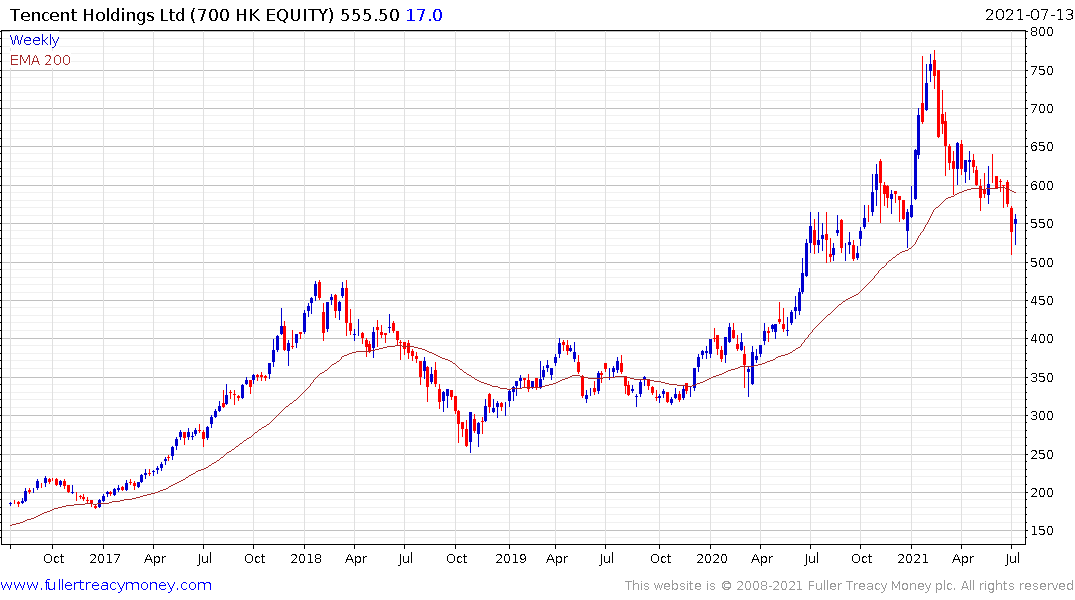Select the 2019 year label on the time axis

tap(511, 558)
